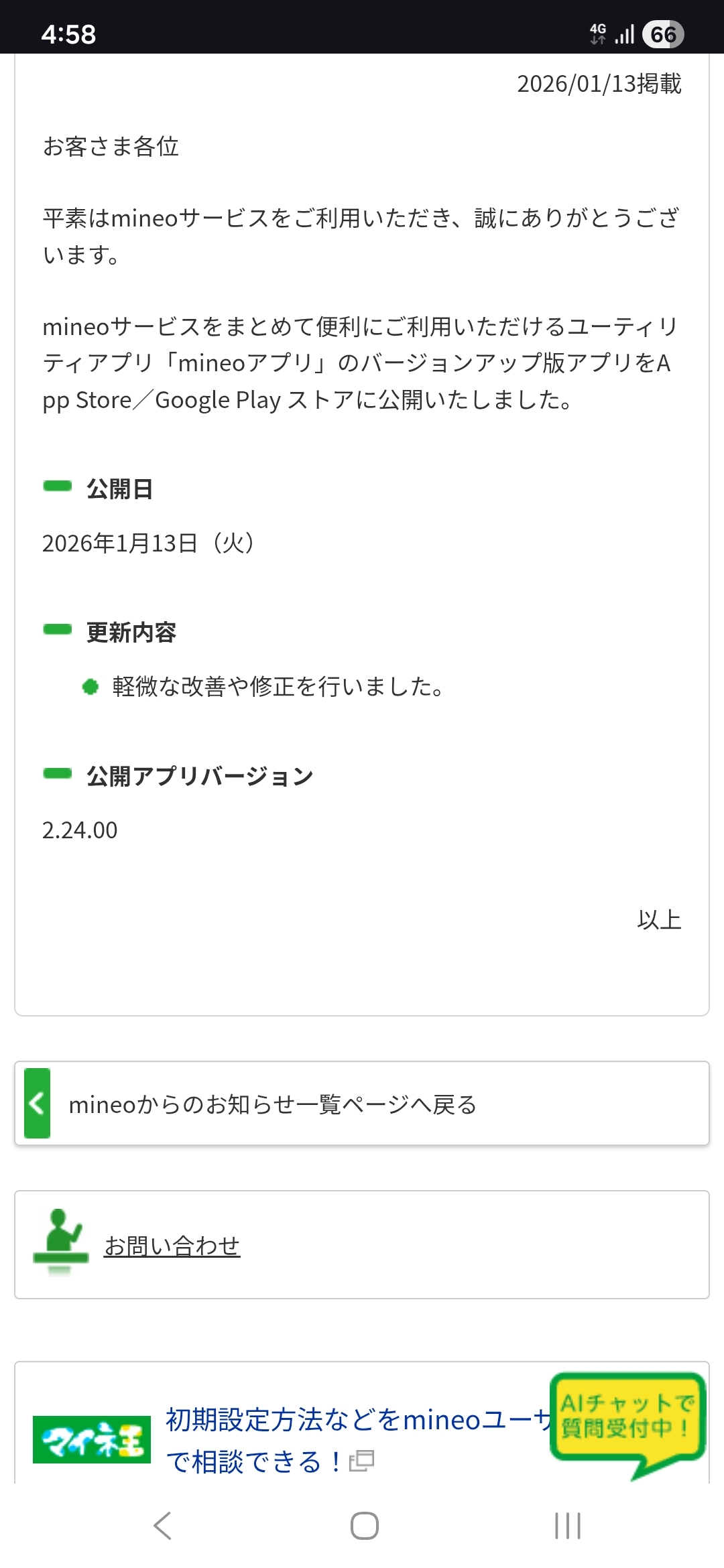The height and width of the screenshot is (1568, 724).
Task: Tap the マイネ王 logo thumbnail
Action: point(91,1439)
